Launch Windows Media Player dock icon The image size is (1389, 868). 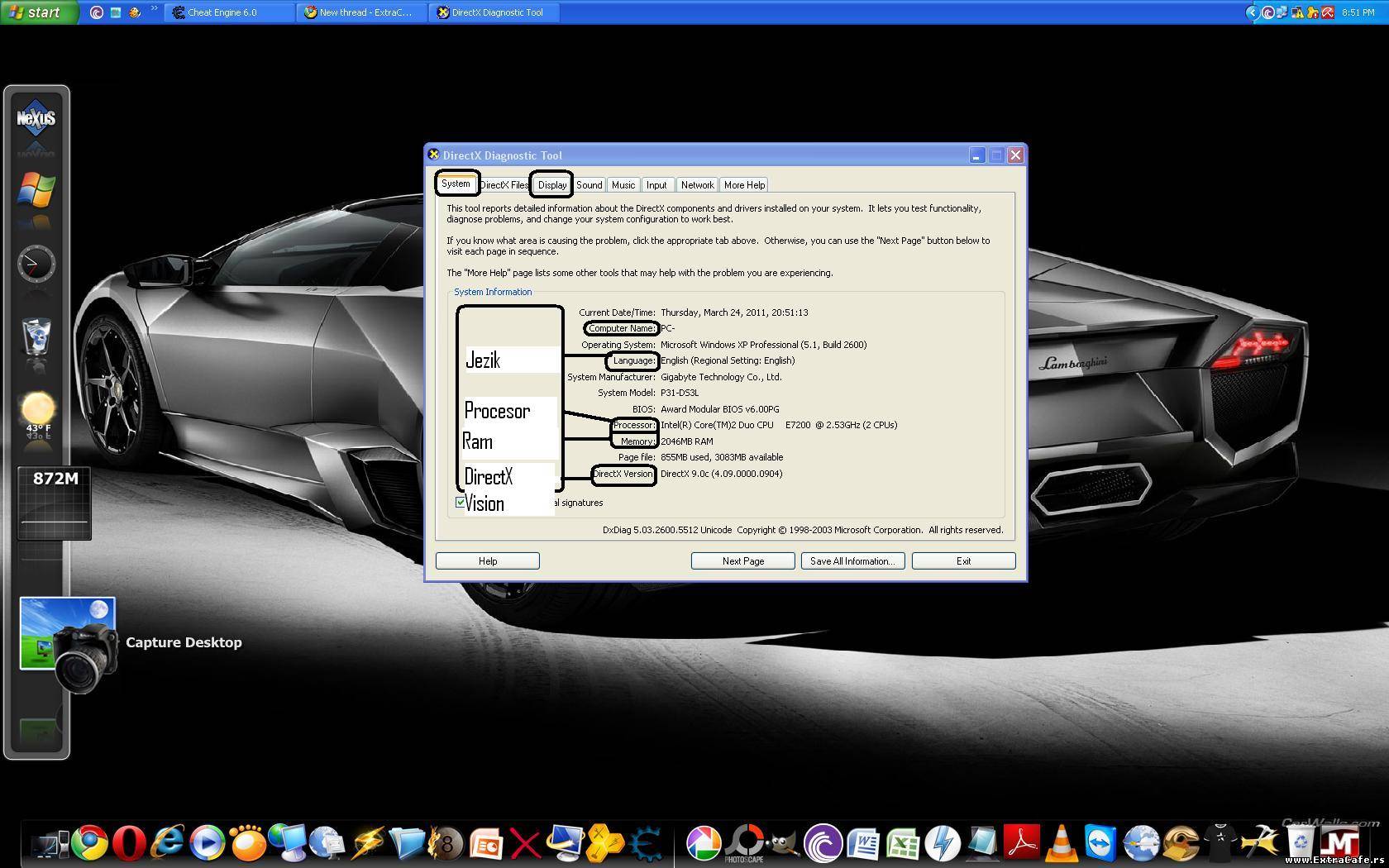tap(207, 844)
